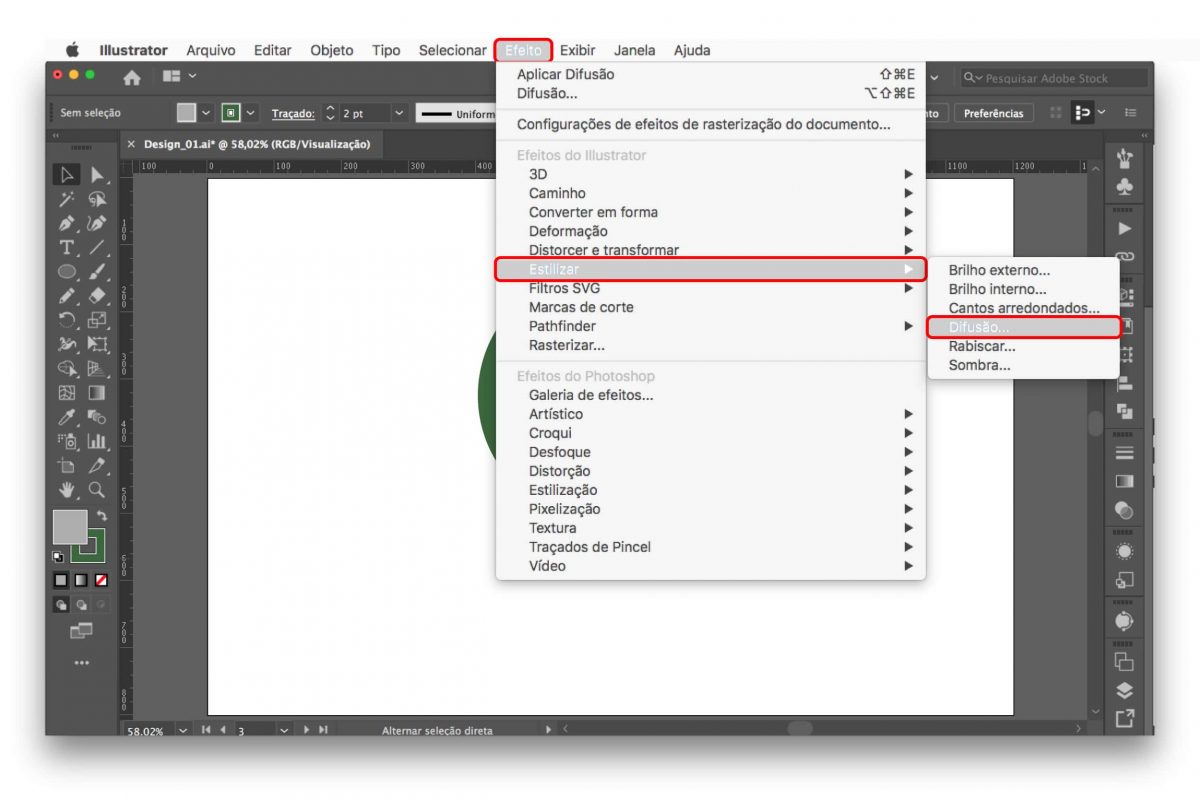Open the Layers panel icon
This screenshot has width=1200, height=800.
(1125, 690)
